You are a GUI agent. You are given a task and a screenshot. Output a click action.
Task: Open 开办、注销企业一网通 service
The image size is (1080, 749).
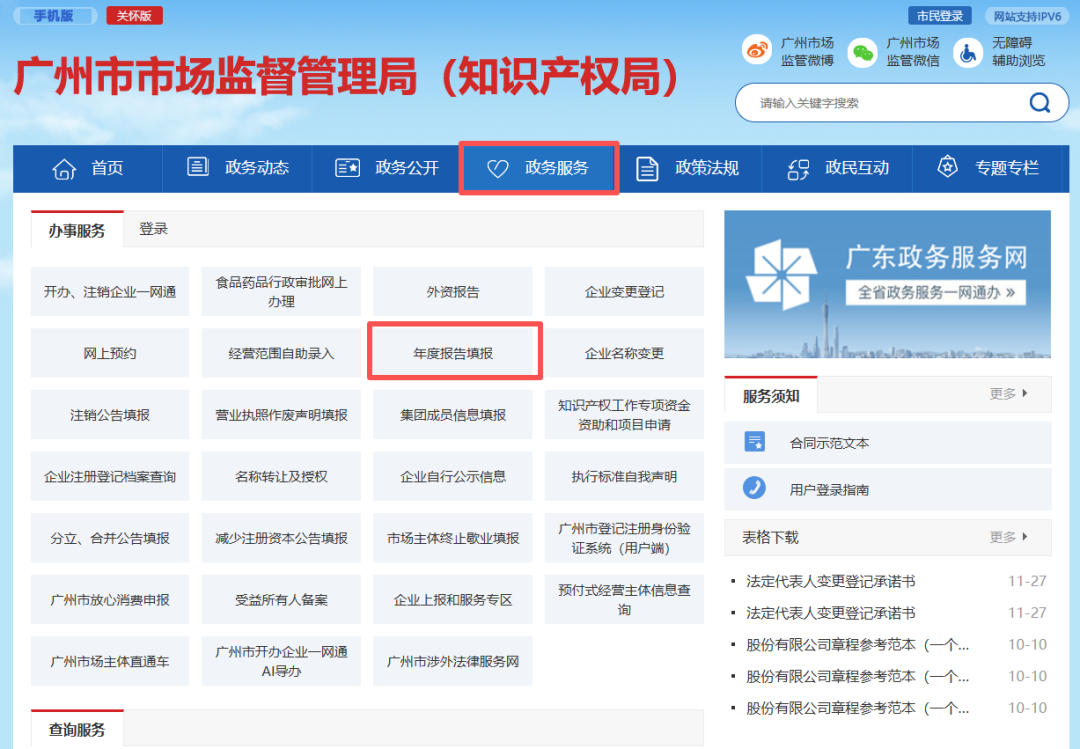point(110,291)
